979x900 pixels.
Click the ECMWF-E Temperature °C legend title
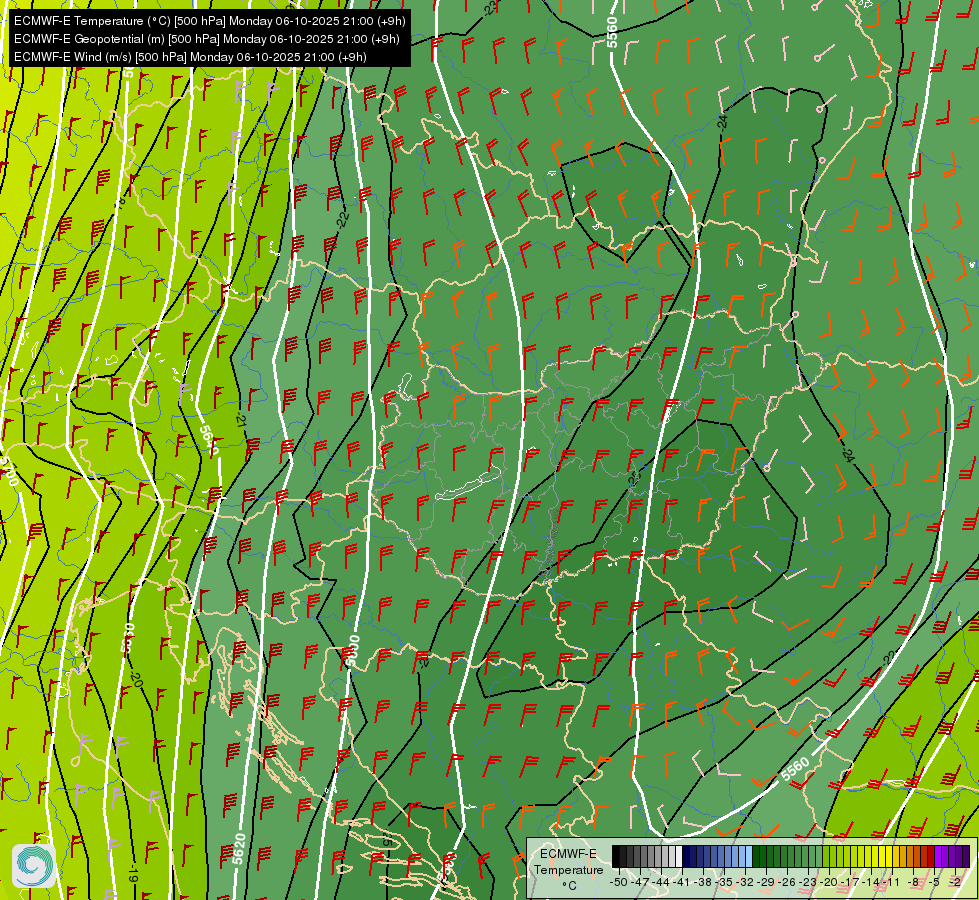click(x=569, y=869)
